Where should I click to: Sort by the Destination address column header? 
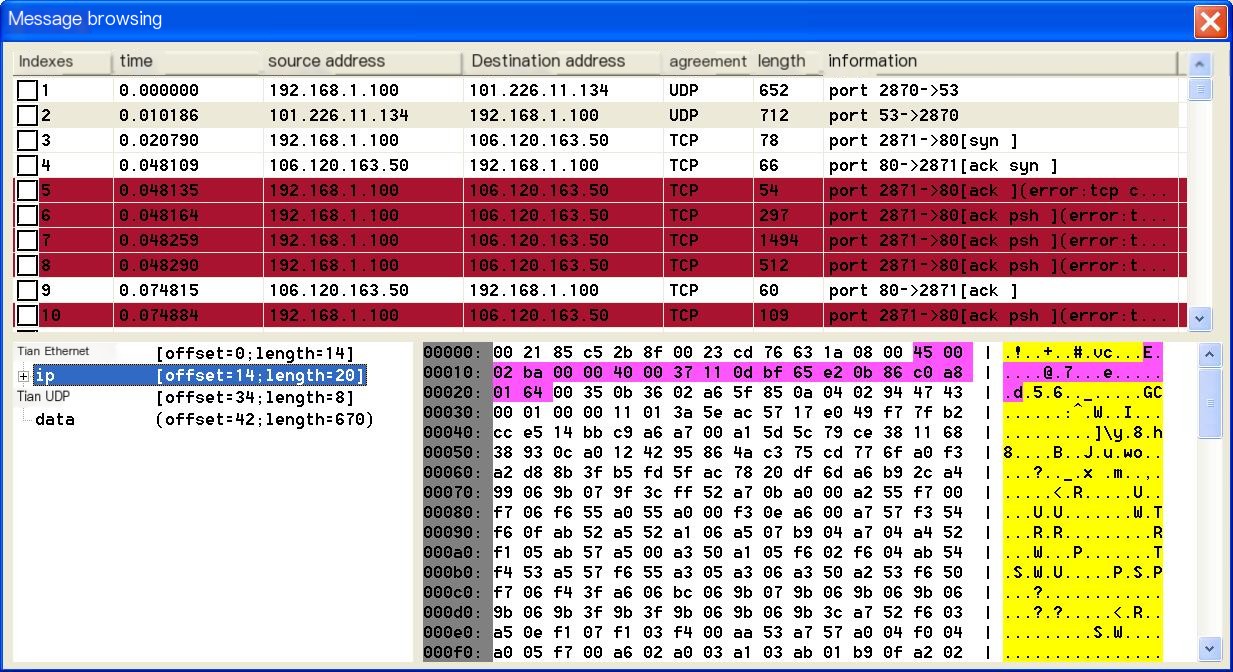pyautogui.click(x=563, y=61)
